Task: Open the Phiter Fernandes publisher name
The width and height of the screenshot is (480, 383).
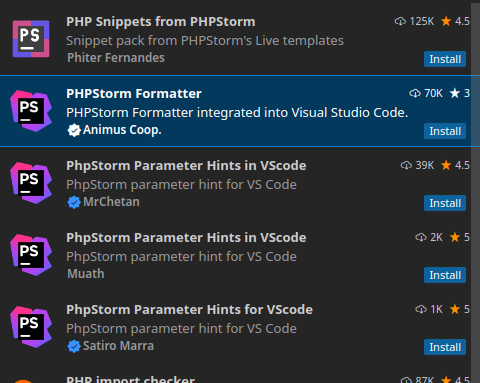Action: point(116,58)
